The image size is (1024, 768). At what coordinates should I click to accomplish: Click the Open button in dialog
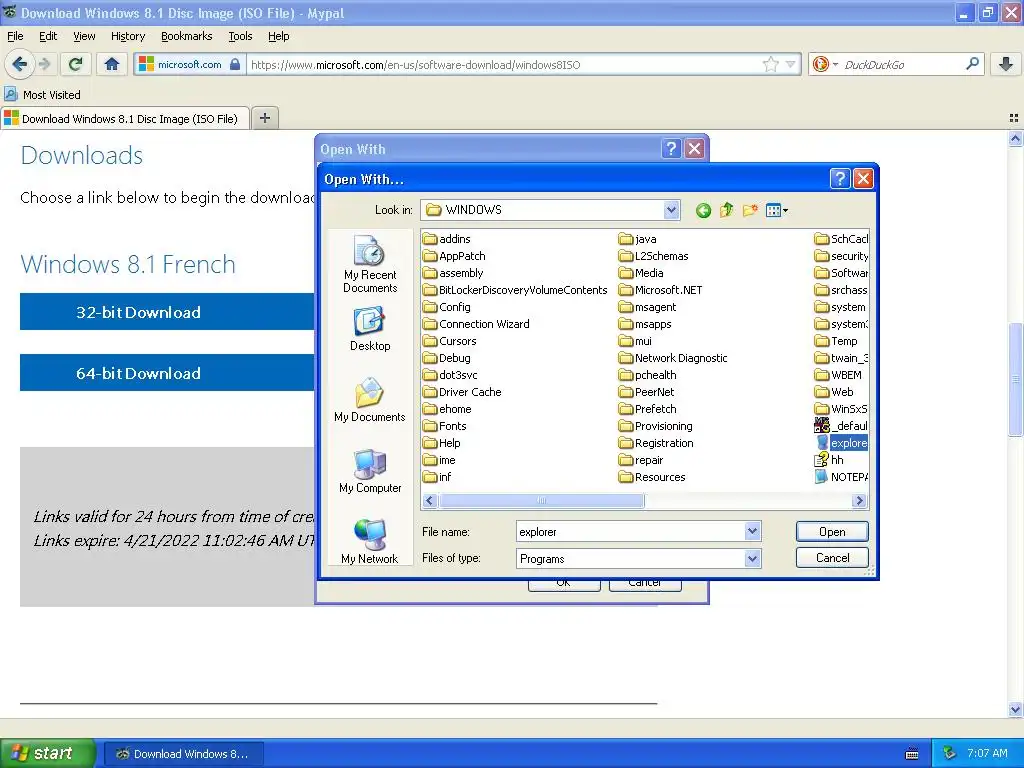click(x=832, y=532)
